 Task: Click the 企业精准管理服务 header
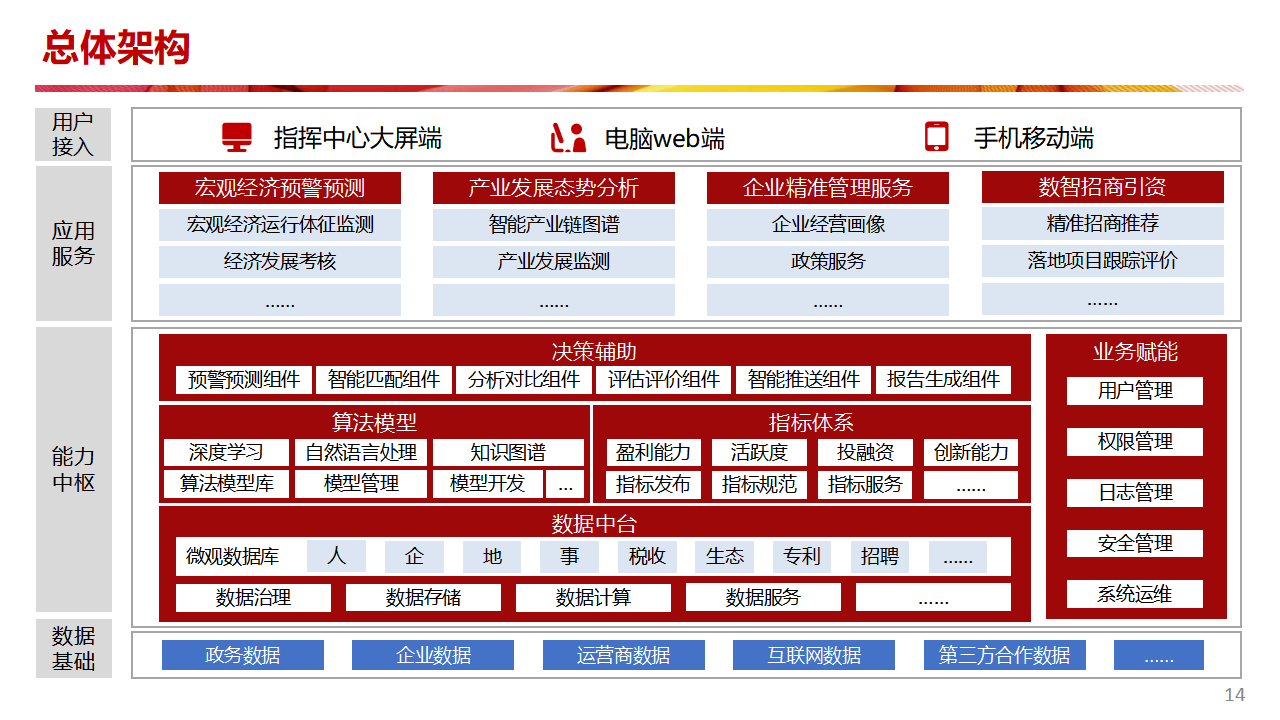click(x=828, y=188)
